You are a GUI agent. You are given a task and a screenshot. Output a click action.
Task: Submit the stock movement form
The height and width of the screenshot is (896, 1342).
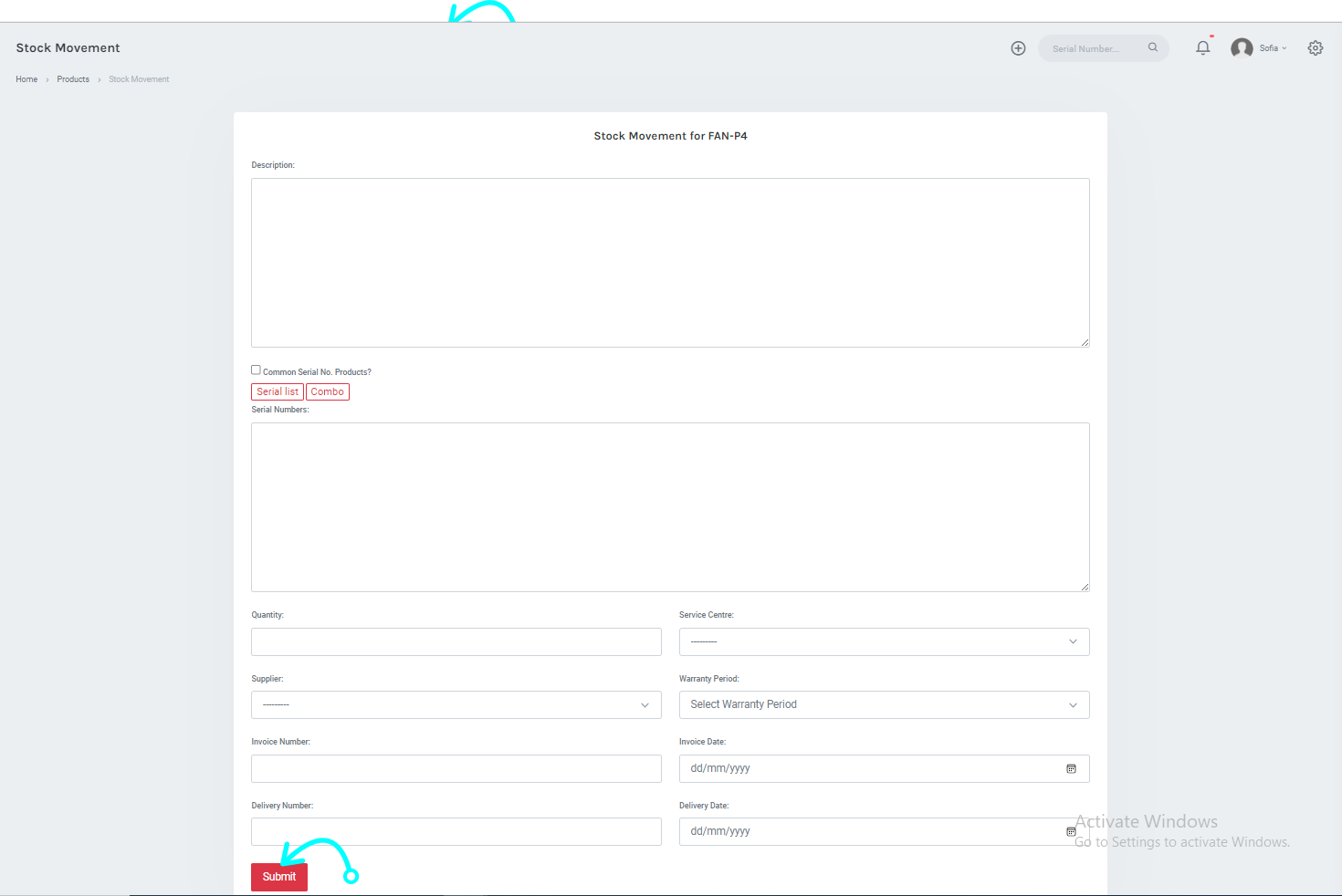pos(279,877)
